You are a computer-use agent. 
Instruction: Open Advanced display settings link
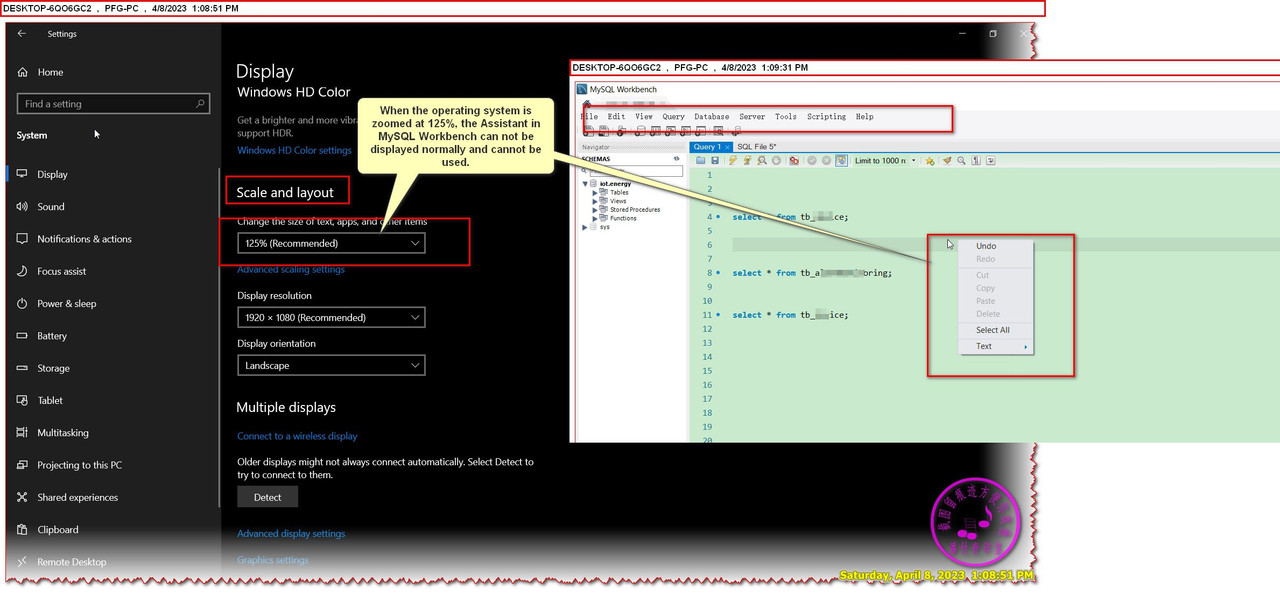tap(291, 534)
